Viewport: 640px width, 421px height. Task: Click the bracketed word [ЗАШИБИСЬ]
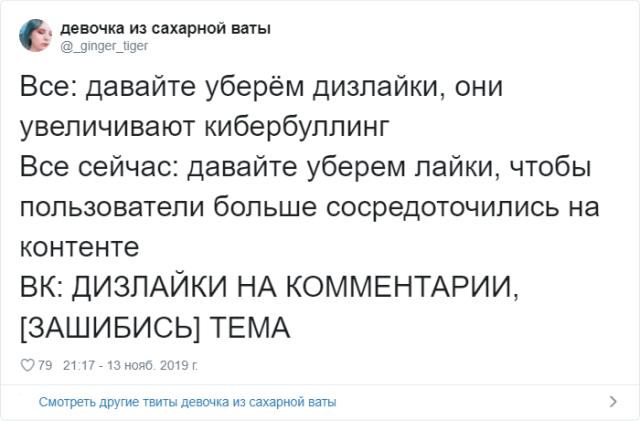(x=110, y=328)
